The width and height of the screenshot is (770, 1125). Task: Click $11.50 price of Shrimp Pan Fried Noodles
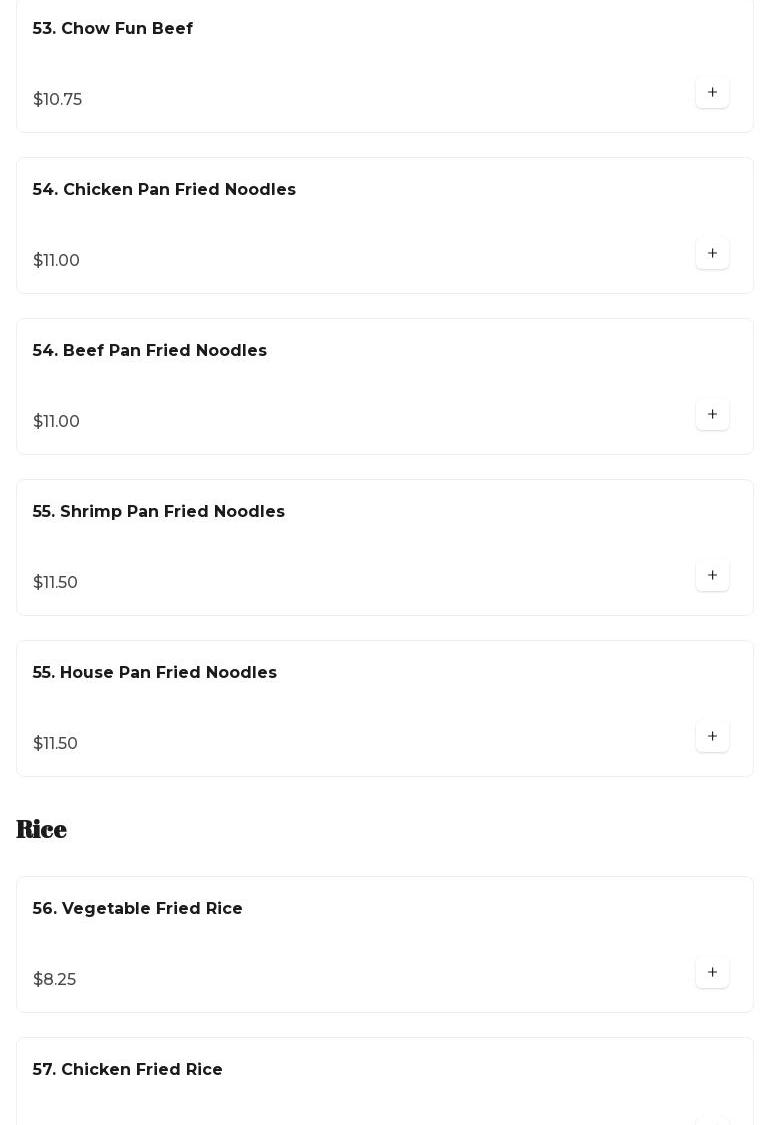pos(56,583)
